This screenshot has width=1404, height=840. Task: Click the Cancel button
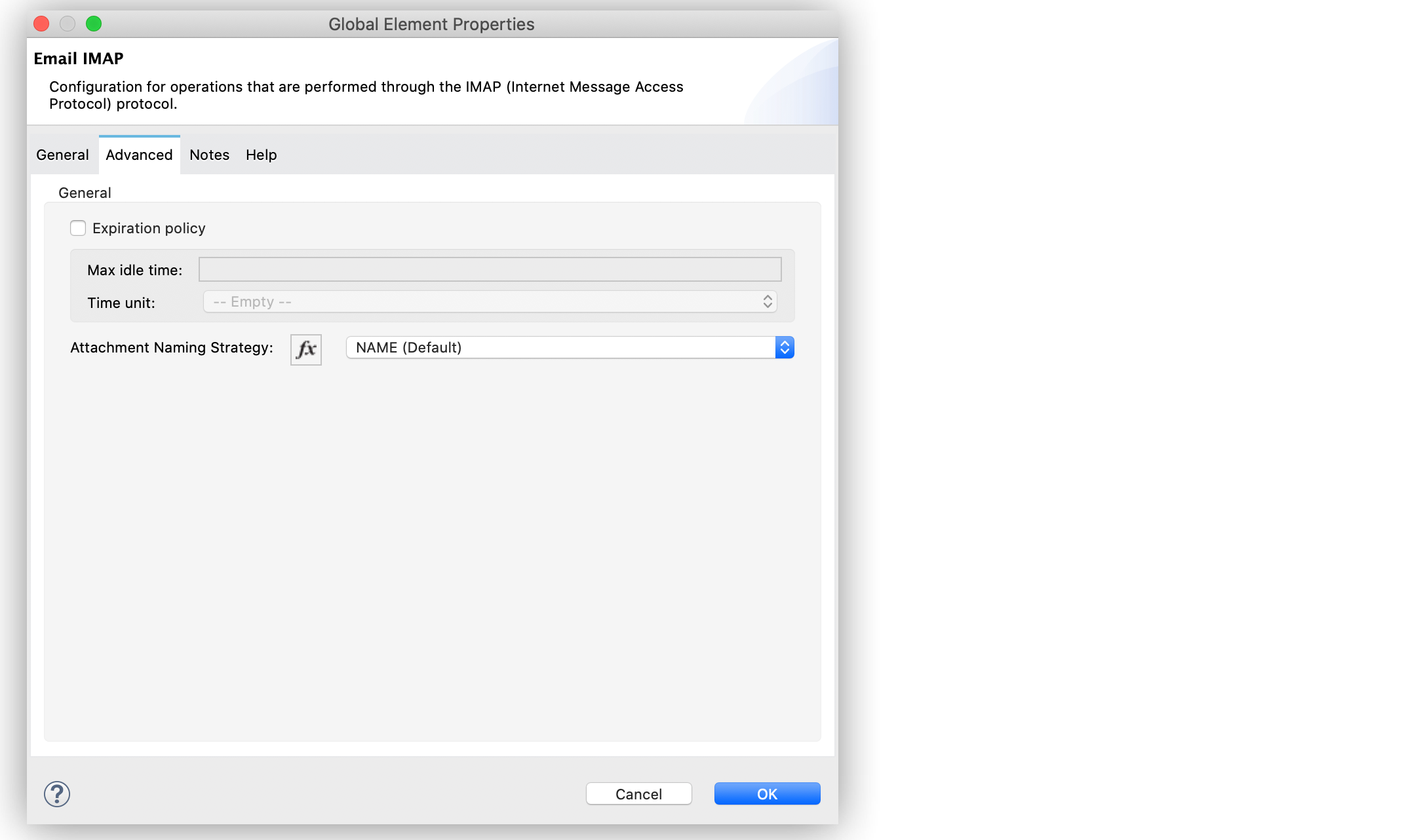639,793
